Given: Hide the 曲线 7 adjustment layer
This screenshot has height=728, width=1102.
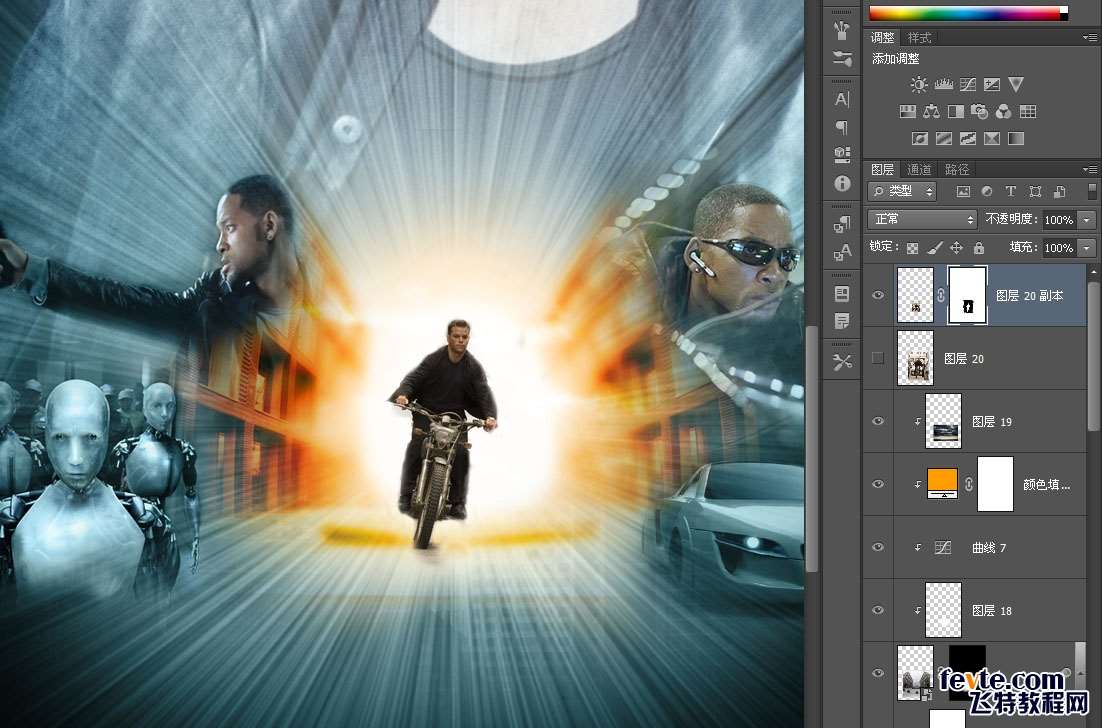Looking at the screenshot, I should coord(878,547).
